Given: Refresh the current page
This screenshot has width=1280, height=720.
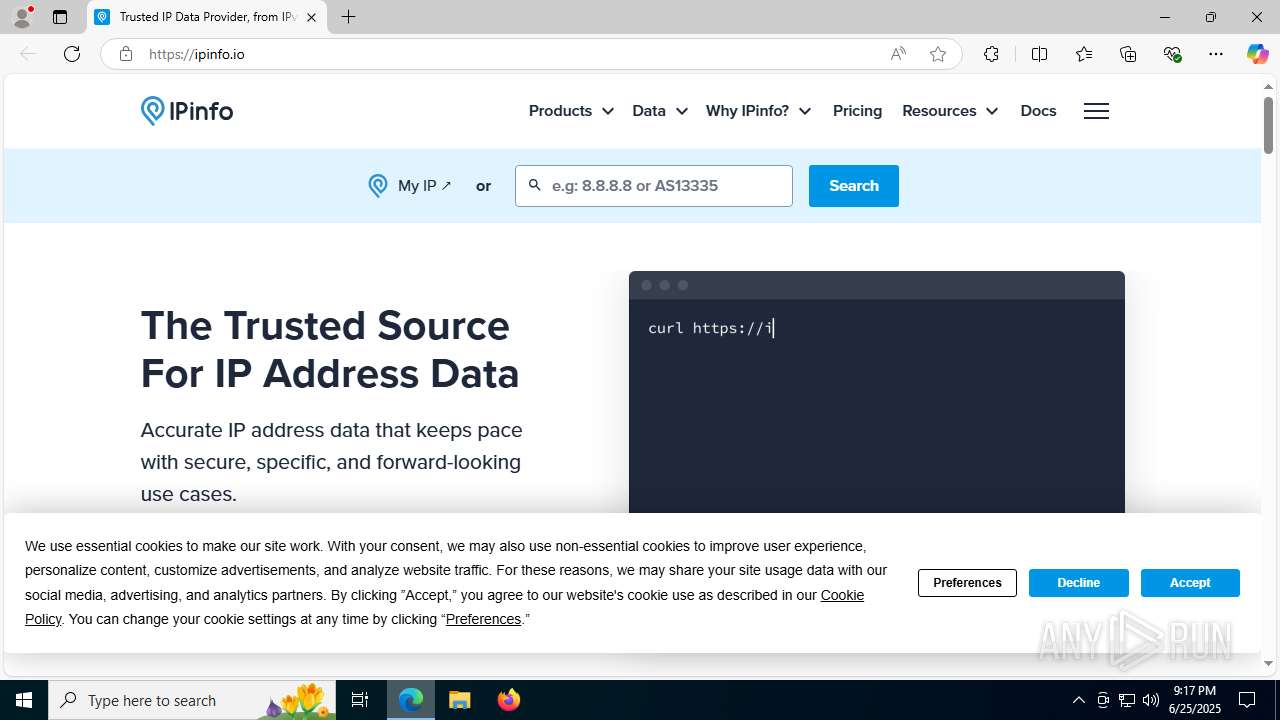Looking at the screenshot, I should tap(72, 54).
